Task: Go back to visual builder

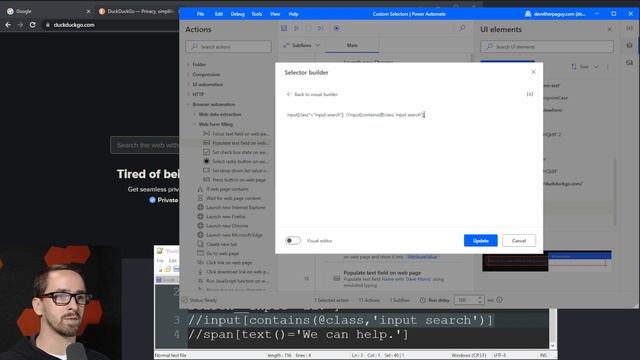Action: (312, 94)
